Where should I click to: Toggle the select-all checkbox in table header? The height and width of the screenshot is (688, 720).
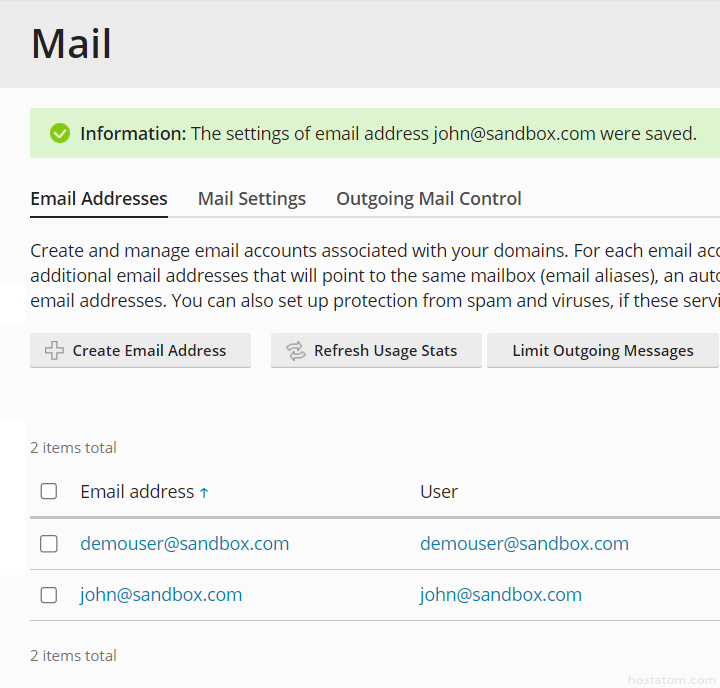pos(49,491)
